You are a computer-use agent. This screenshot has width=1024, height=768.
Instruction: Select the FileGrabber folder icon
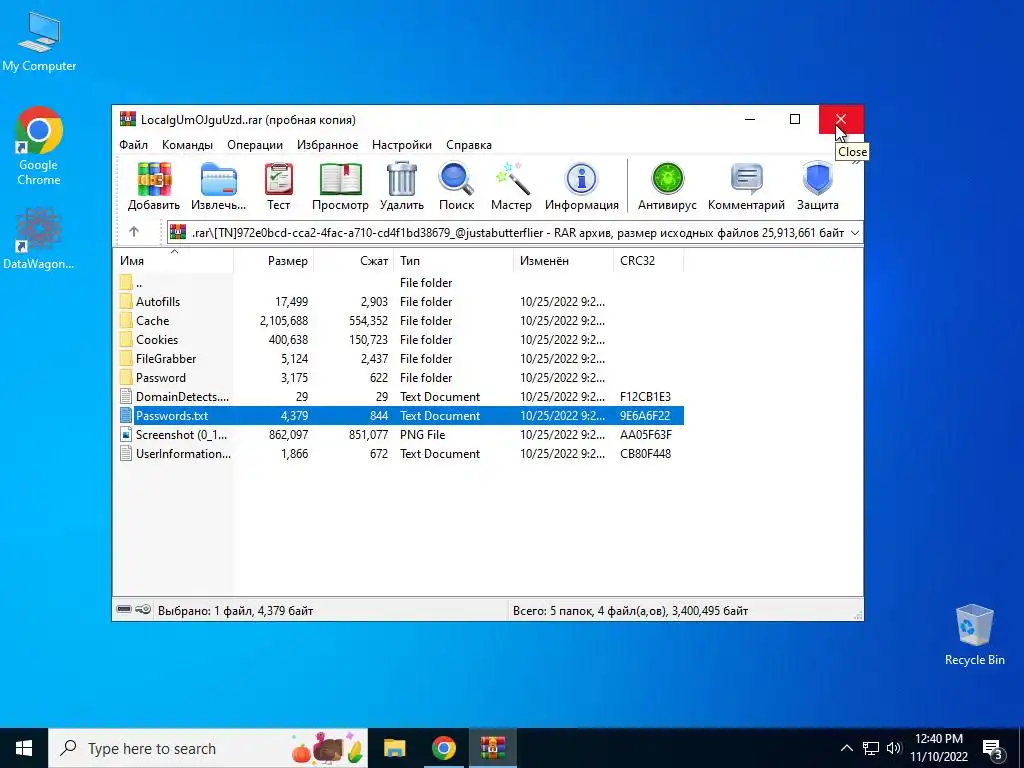[x=126, y=359]
